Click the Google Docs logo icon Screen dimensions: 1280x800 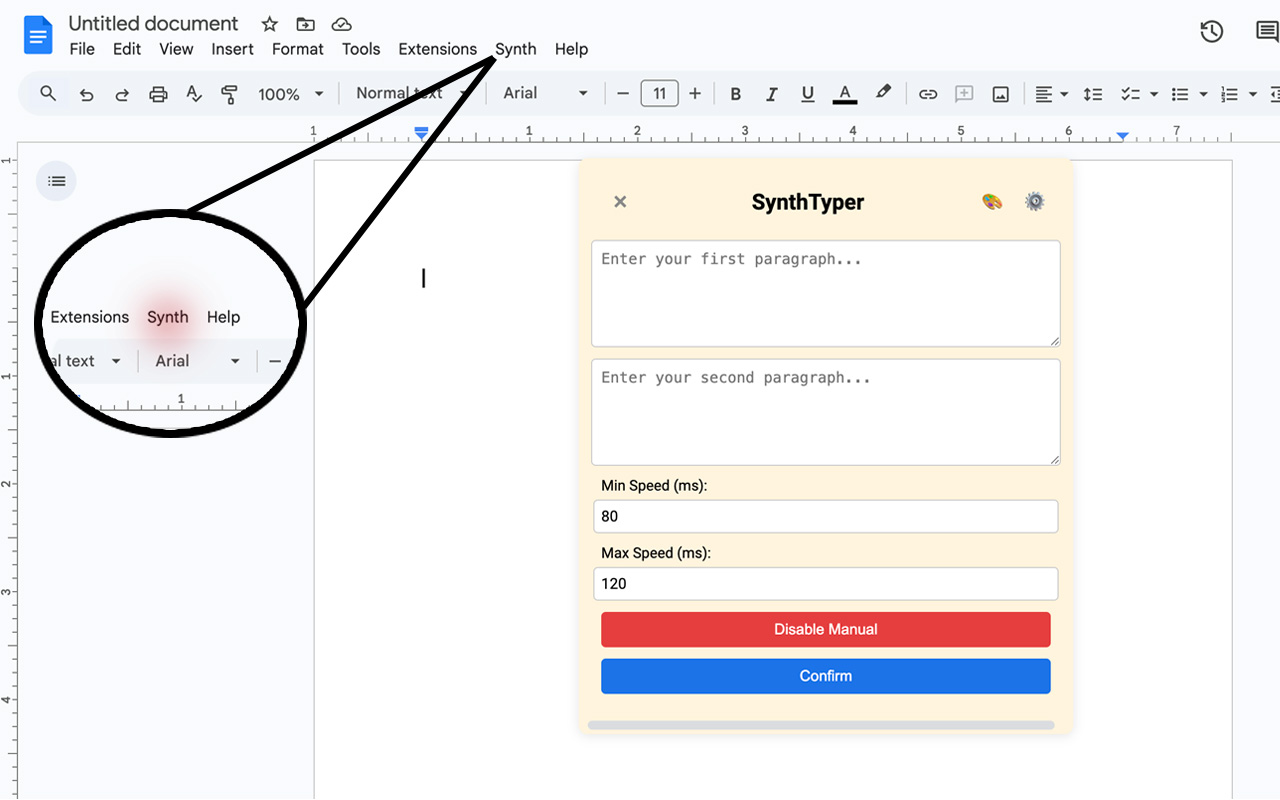(x=38, y=34)
